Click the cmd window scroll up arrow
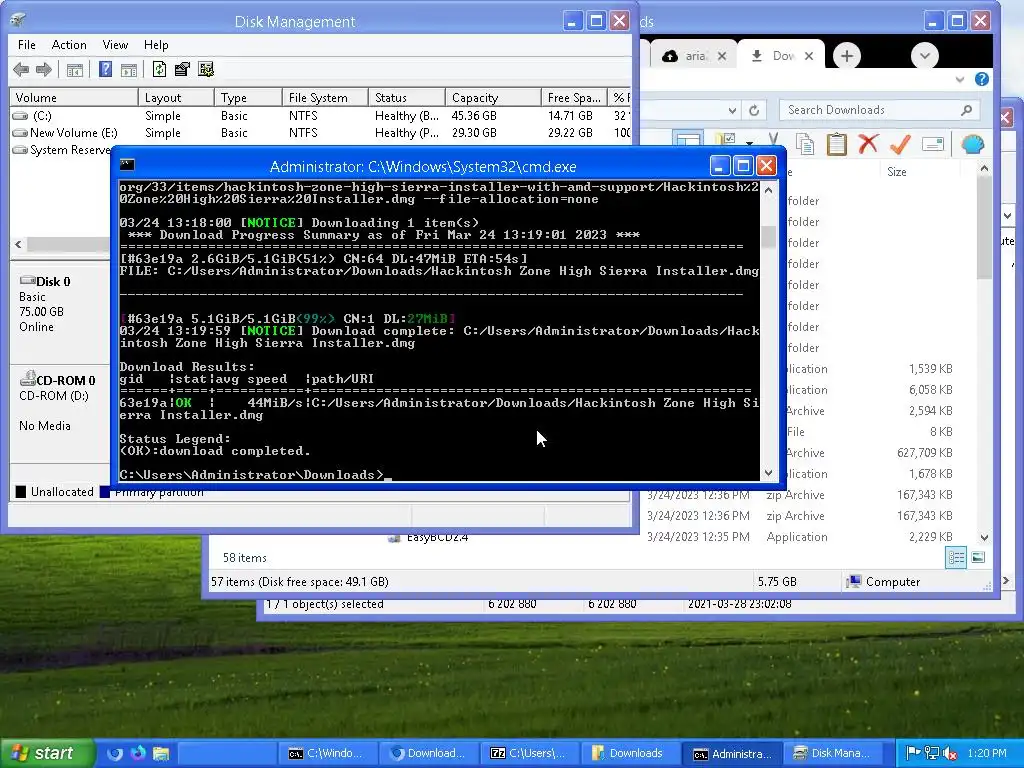1024x768 pixels. pyautogui.click(x=769, y=191)
